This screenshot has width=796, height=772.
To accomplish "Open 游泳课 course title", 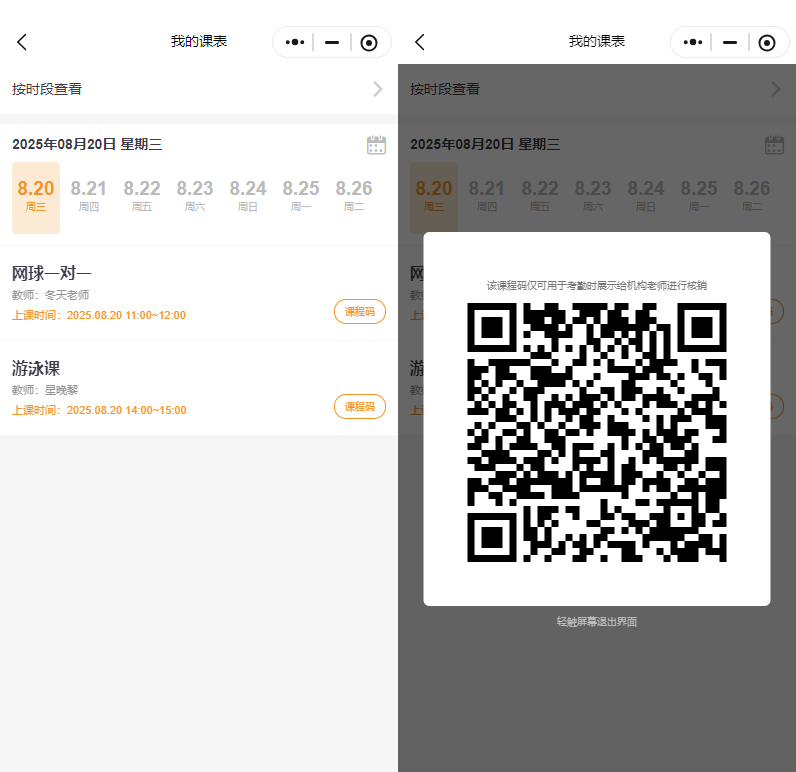I will coord(36,368).
